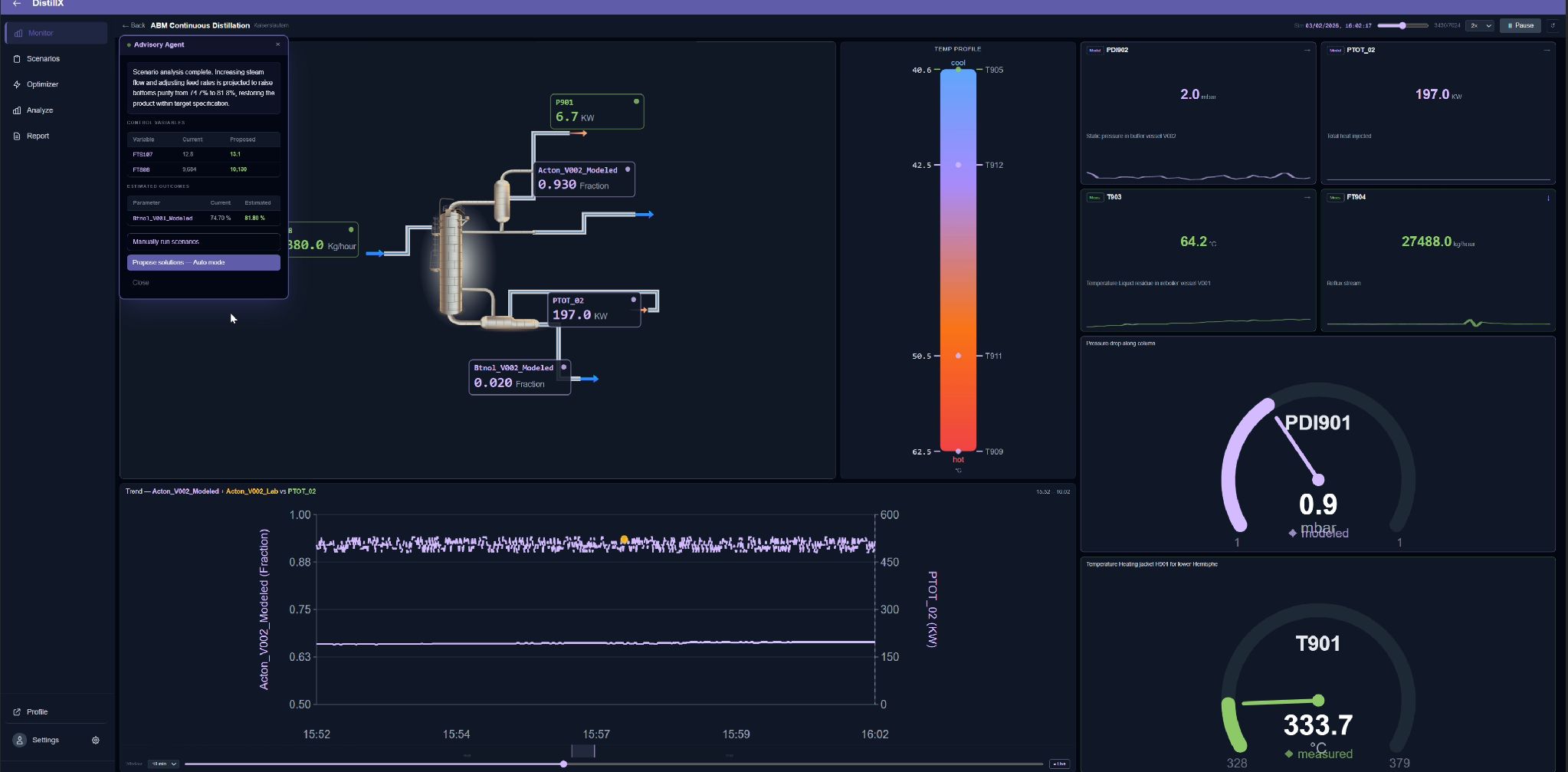Click the PDI901 pressure drop gauge
The image size is (1568, 772).
[x=1318, y=467]
